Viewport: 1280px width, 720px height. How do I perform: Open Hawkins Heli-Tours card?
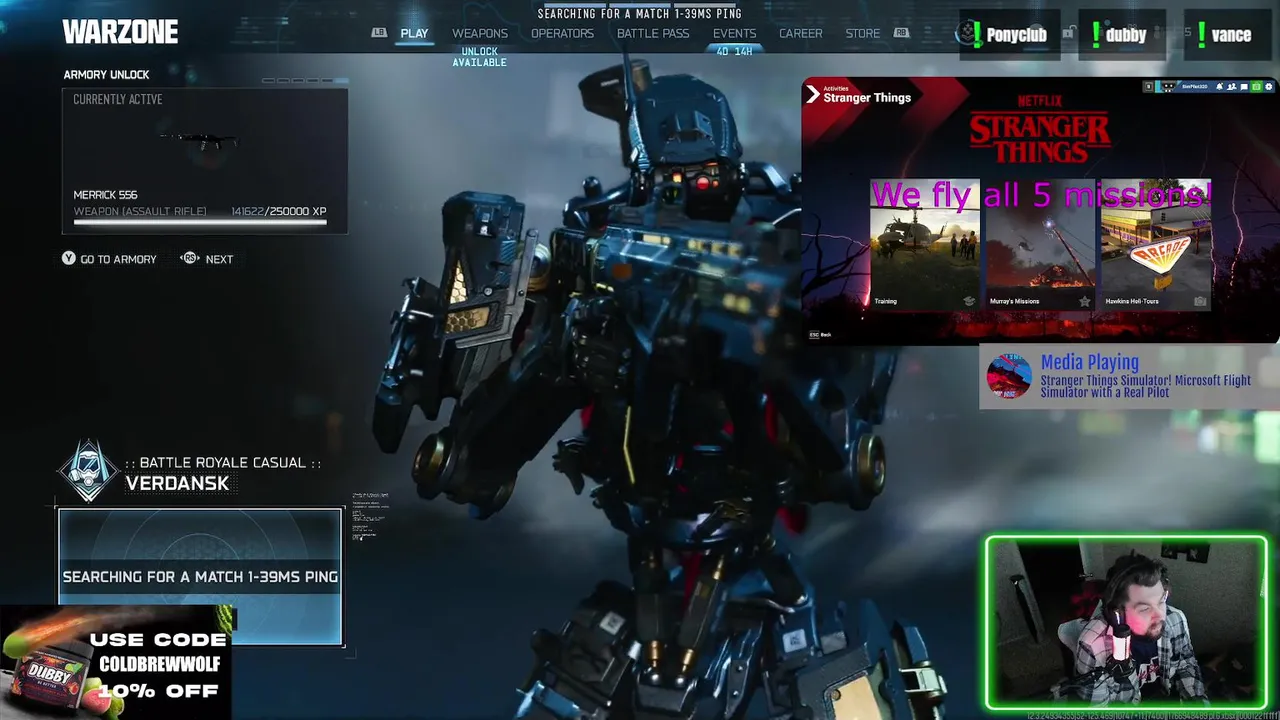[x=1156, y=244]
